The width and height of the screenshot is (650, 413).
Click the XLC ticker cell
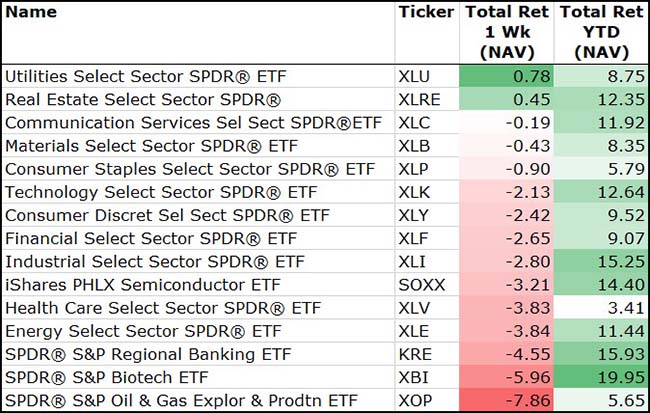point(414,122)
